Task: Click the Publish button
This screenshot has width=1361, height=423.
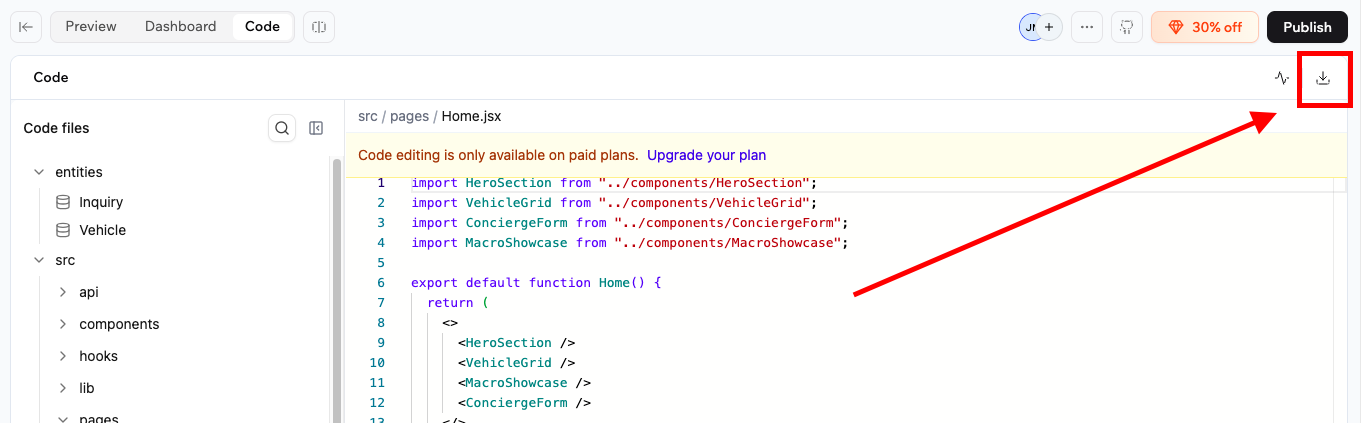Action: click(1307, 27)
